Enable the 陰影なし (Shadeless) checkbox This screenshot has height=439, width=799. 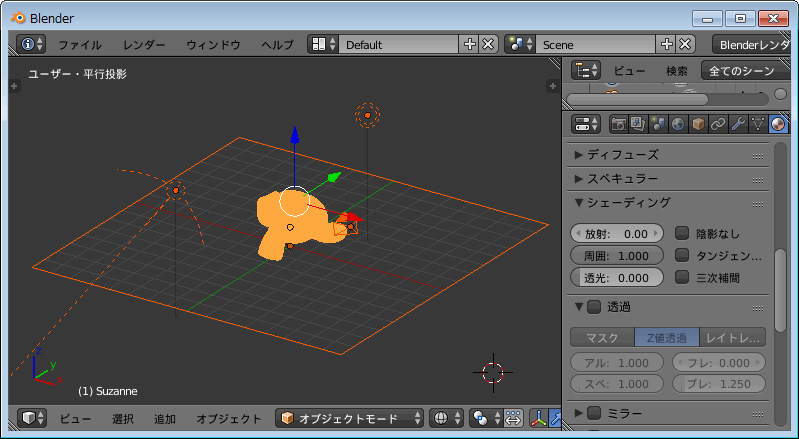tap(682, 233)
